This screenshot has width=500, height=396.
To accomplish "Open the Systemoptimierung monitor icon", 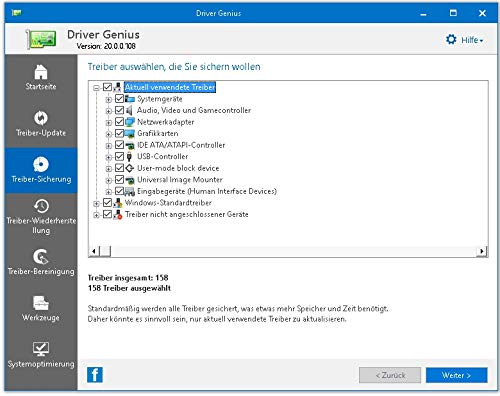I will 41,349.
